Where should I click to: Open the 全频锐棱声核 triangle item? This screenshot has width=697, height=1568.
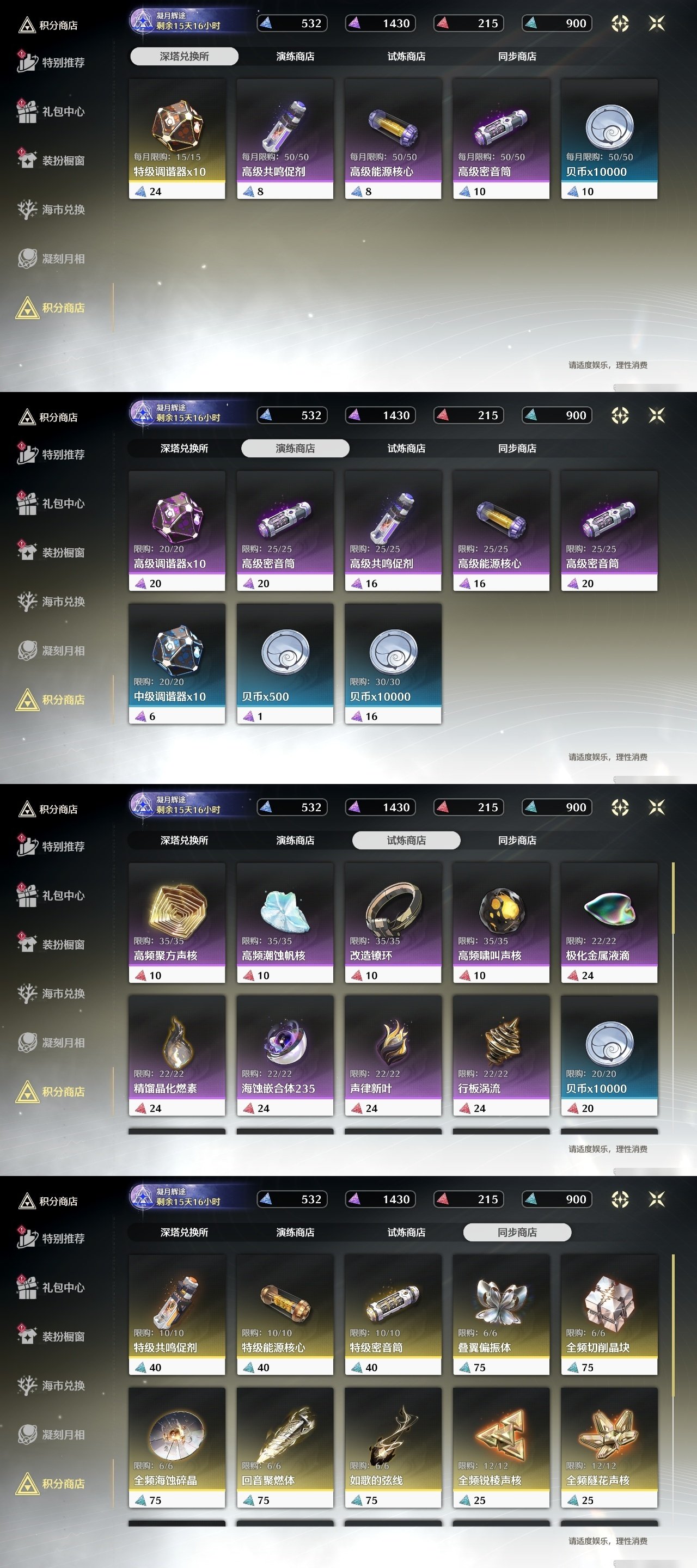click(x=501, y=1447)
